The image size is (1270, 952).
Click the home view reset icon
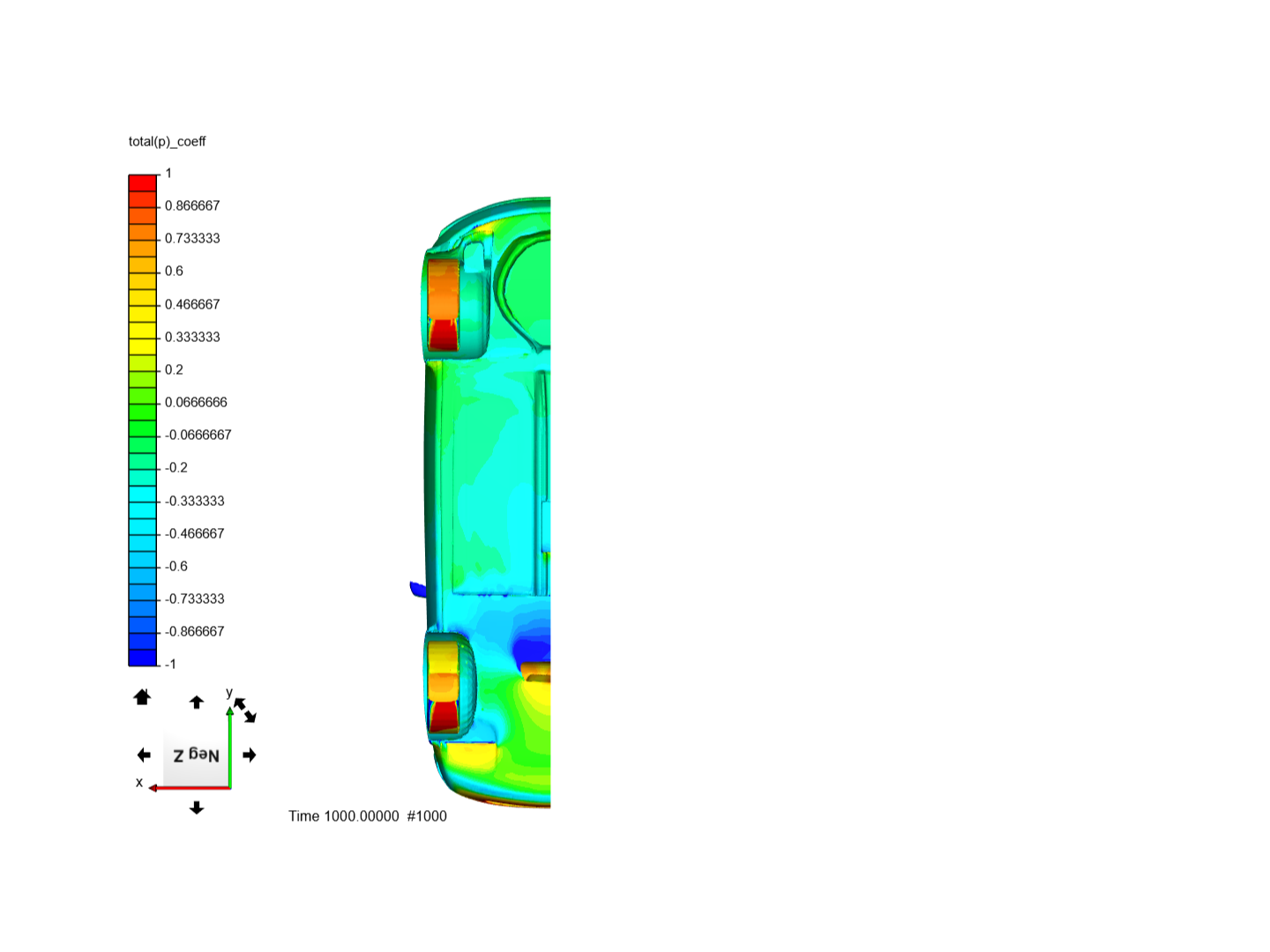(142, 697)
